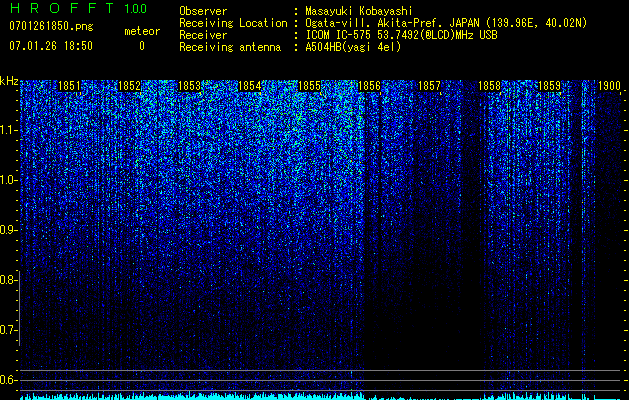The width and height of the screenshot is (629, 400).
Task: Click the Receiving Location label
Action: pos(233,23)
